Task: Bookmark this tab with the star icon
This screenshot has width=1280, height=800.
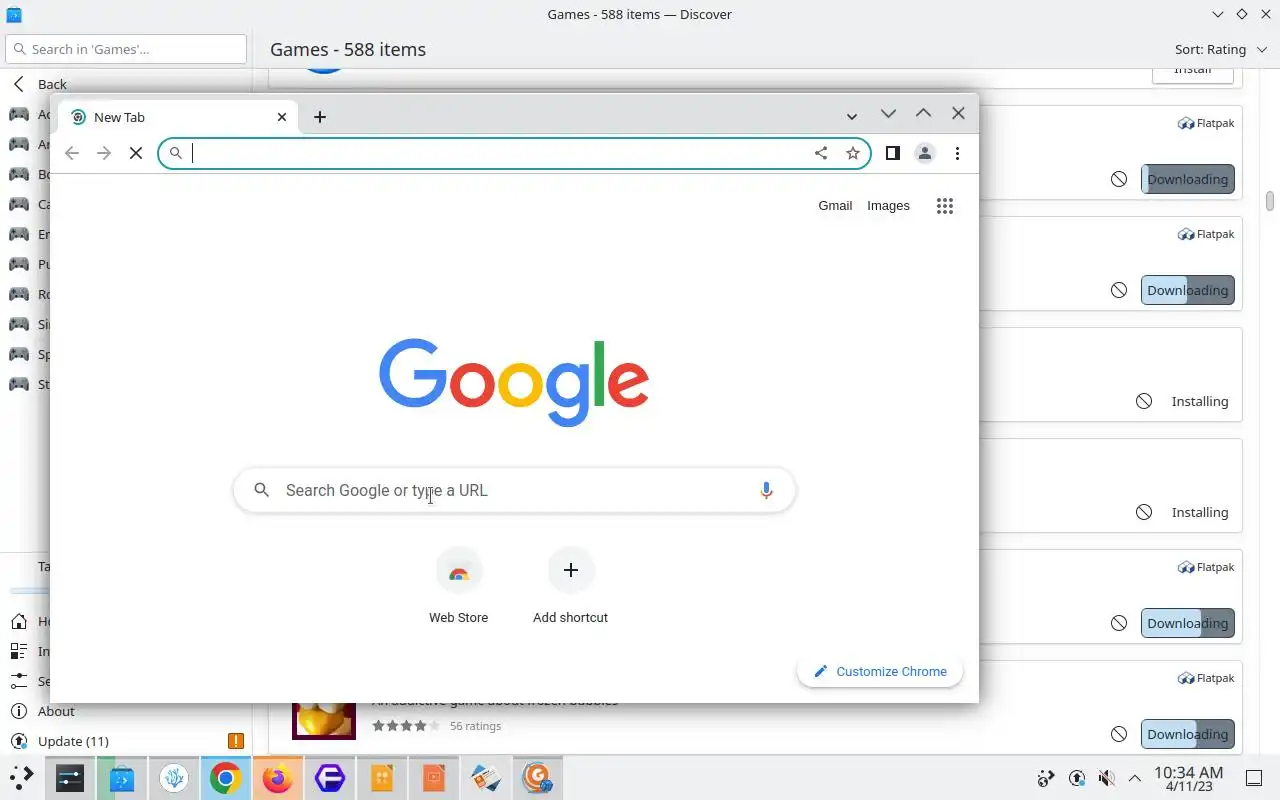Action: [853, 153]
